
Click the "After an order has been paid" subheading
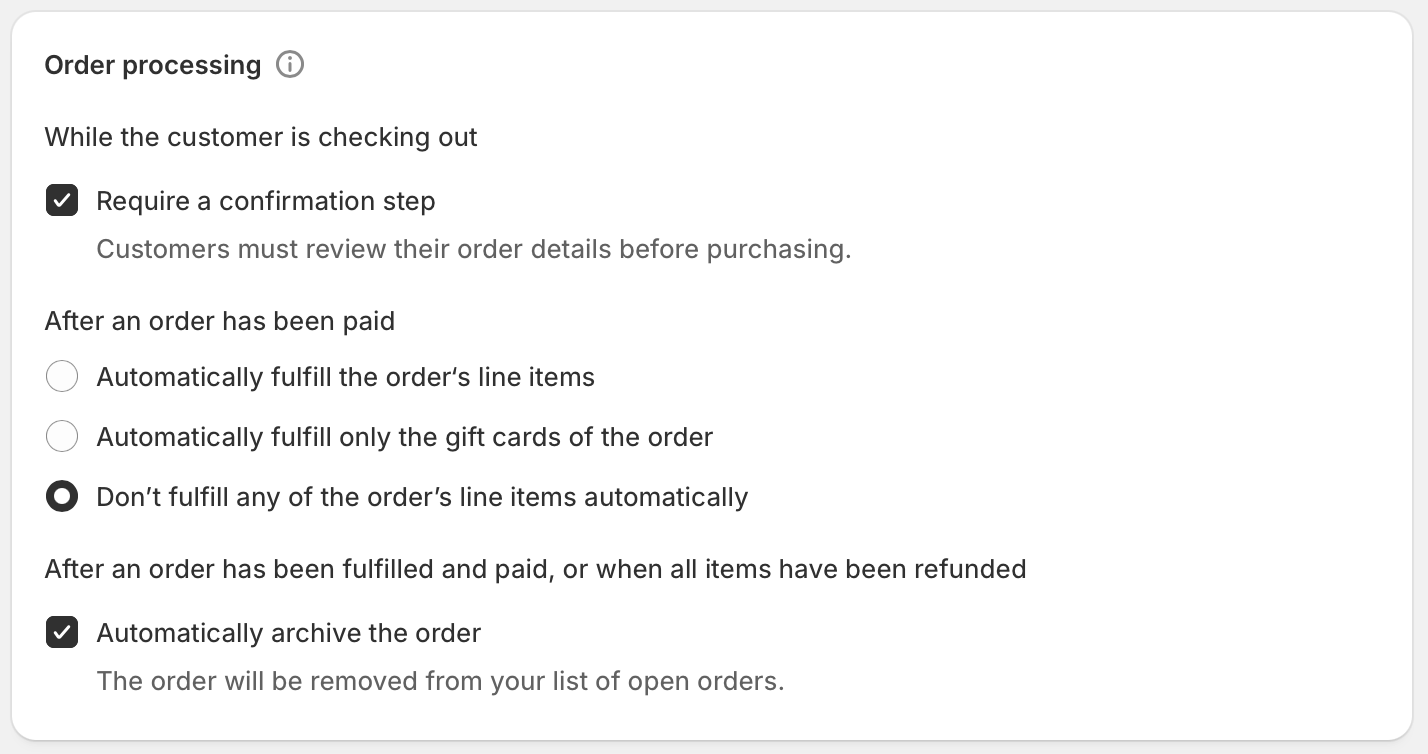point(220,321)
